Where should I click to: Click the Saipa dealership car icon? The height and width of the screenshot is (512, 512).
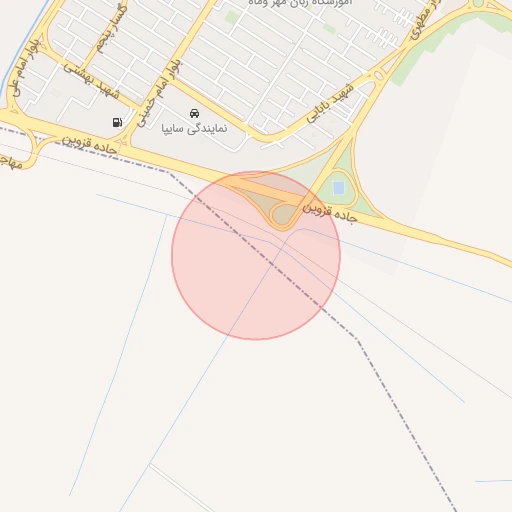pos(194,114)
